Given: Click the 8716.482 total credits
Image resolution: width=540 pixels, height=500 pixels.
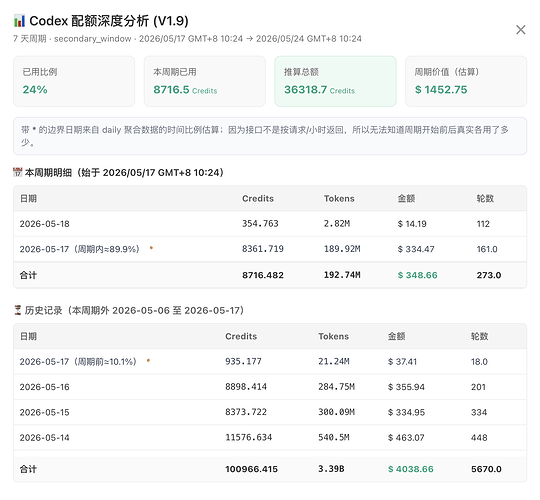Looking at the screenshot, I should coord(263,275).
